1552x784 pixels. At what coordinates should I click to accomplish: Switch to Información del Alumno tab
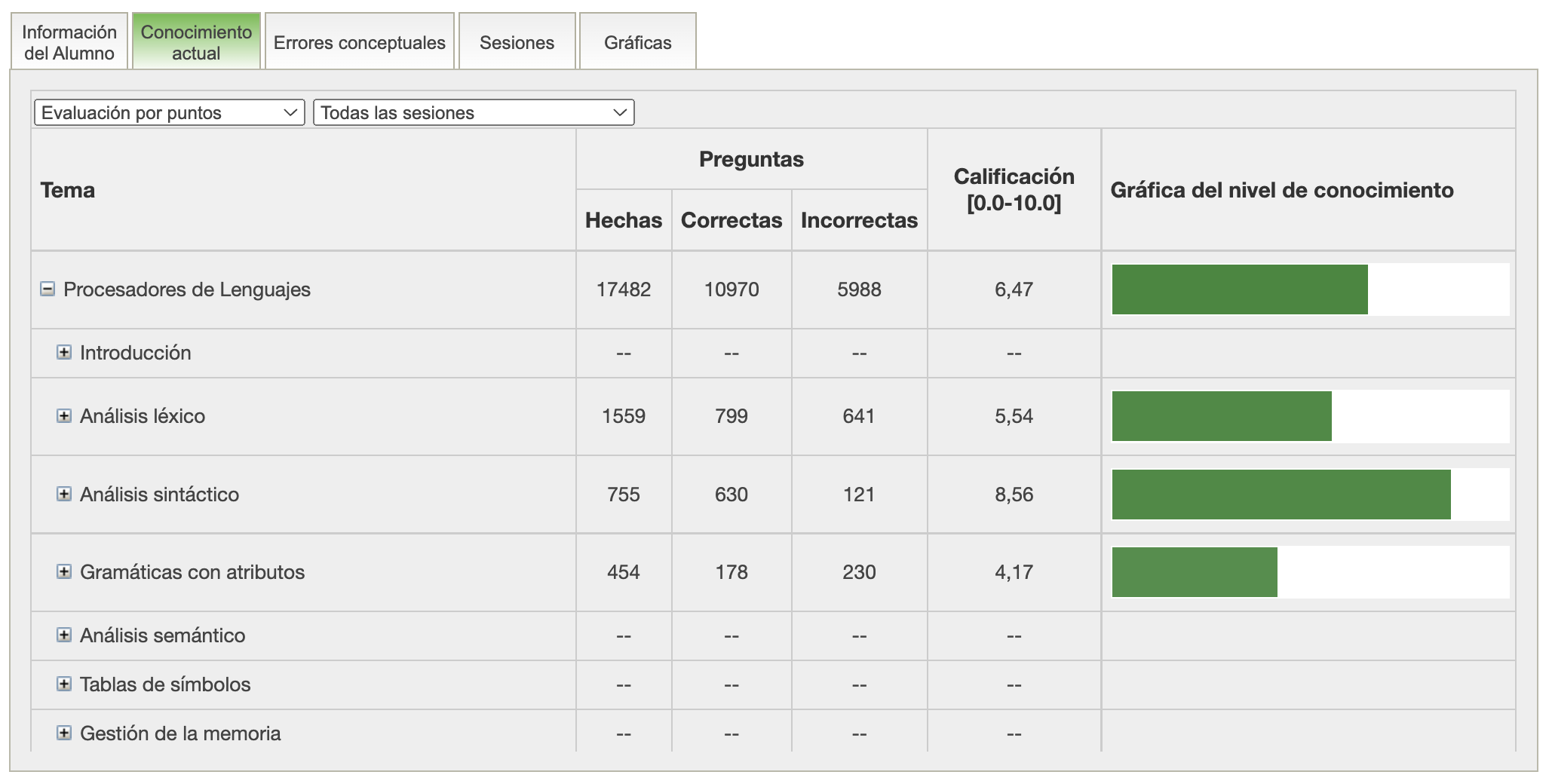[69, 42]
